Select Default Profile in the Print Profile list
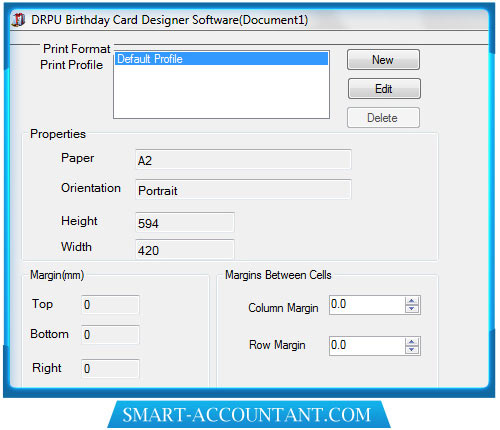Screen dimensions: 500x430 [222, 59]
